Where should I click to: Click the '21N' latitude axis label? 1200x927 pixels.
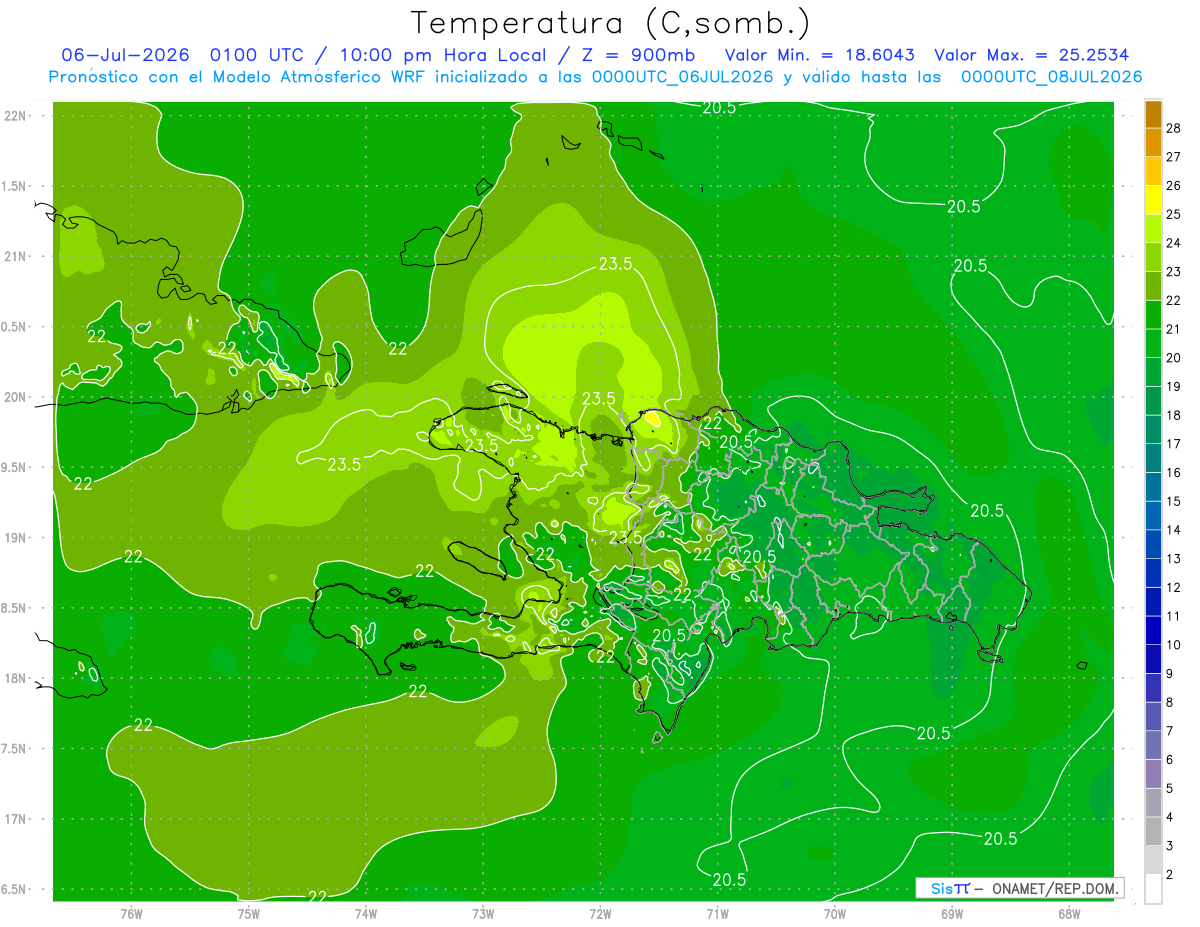click(16, 256)
